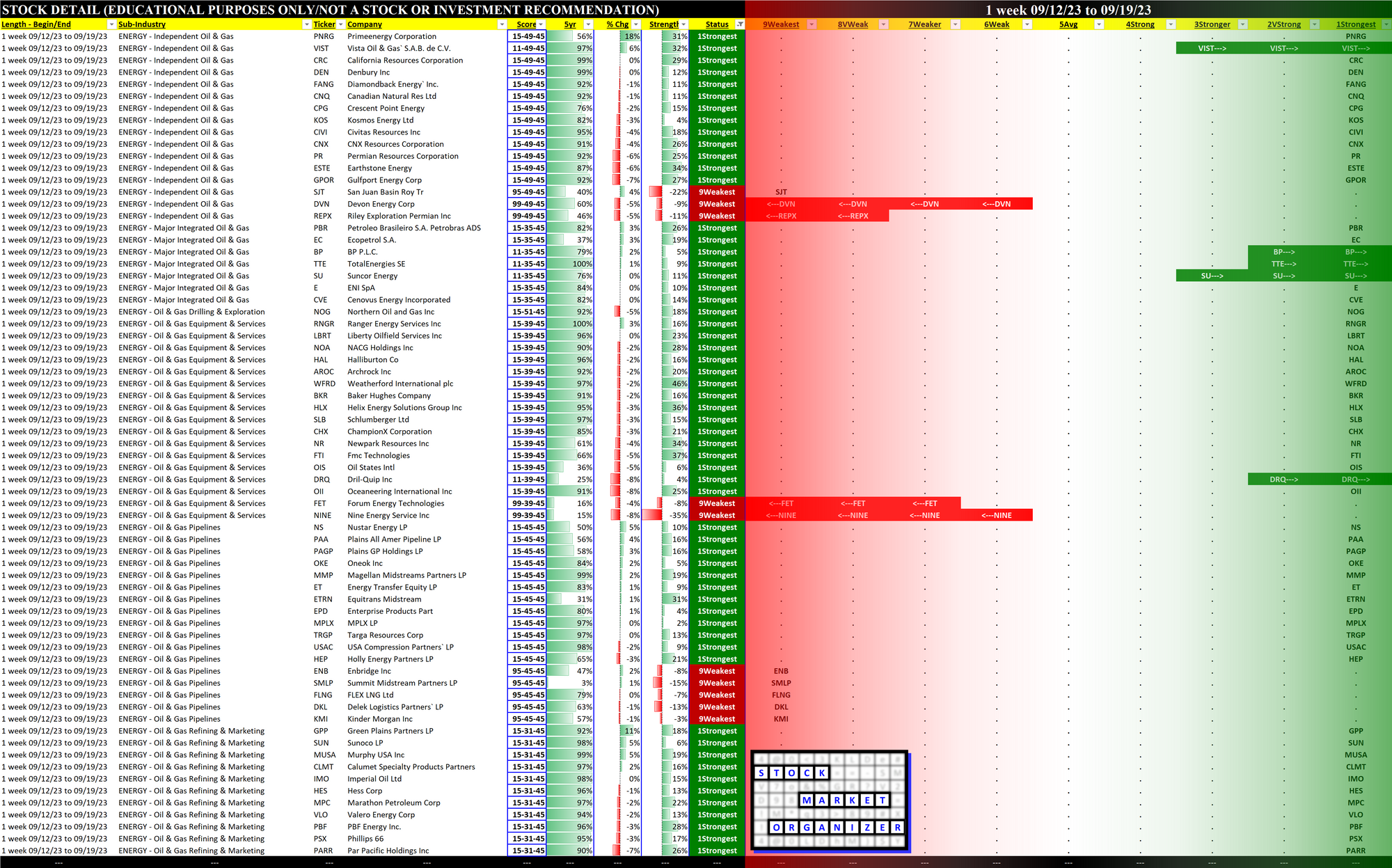
Task: Select the 7Weaker column header
Action: [924, 24]
